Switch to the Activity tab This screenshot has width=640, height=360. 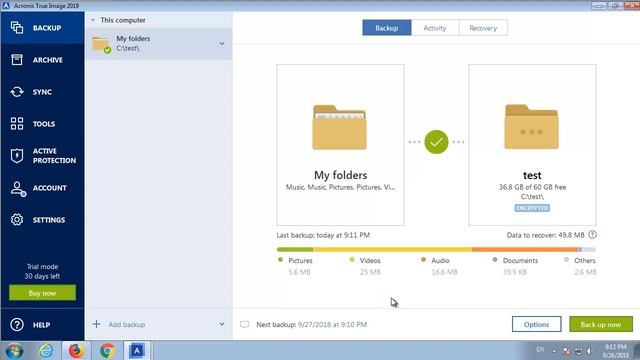click(x=435, y=28)
